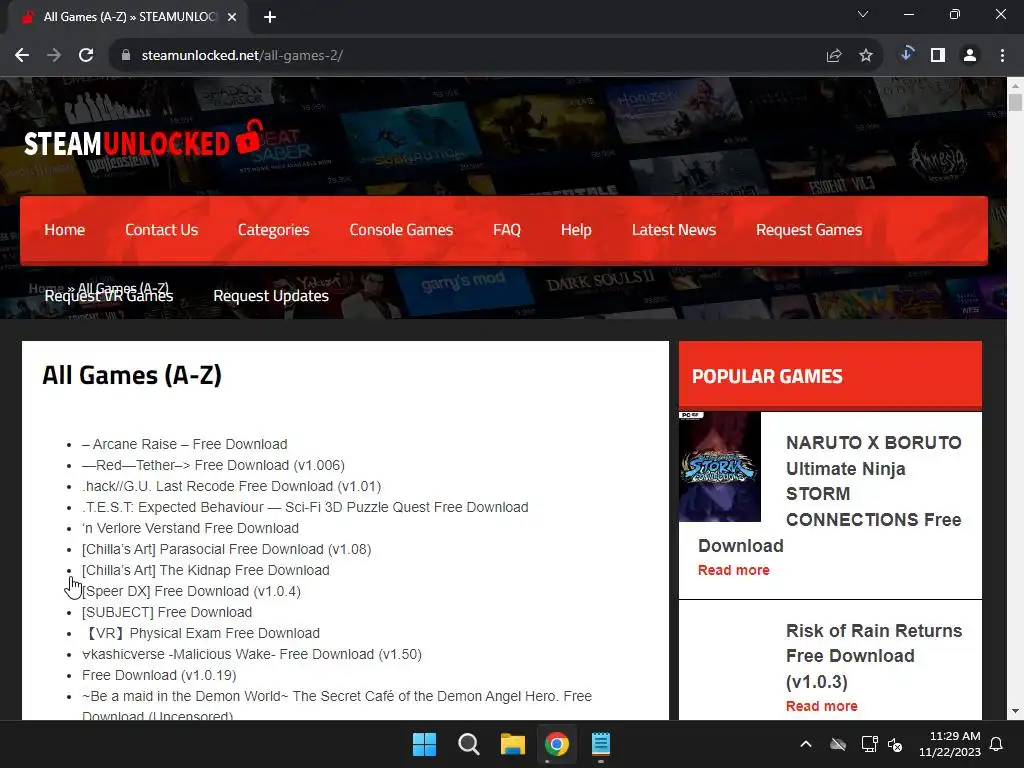The image size is (1024, 768).
Task: Expand the tab search chevron
Action: (863, 14)
